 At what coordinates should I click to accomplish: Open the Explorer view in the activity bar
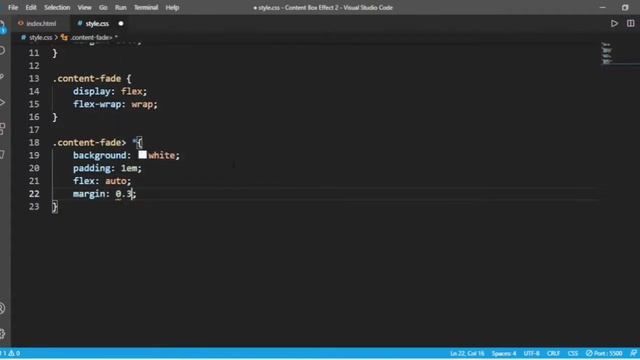coord(2,27)
